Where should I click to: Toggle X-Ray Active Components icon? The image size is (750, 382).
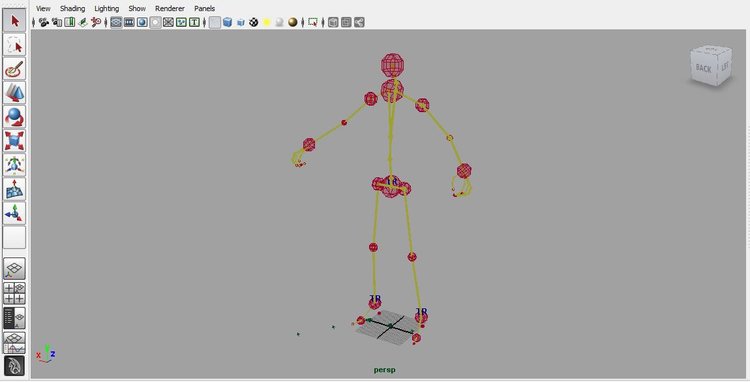(346, 22)
